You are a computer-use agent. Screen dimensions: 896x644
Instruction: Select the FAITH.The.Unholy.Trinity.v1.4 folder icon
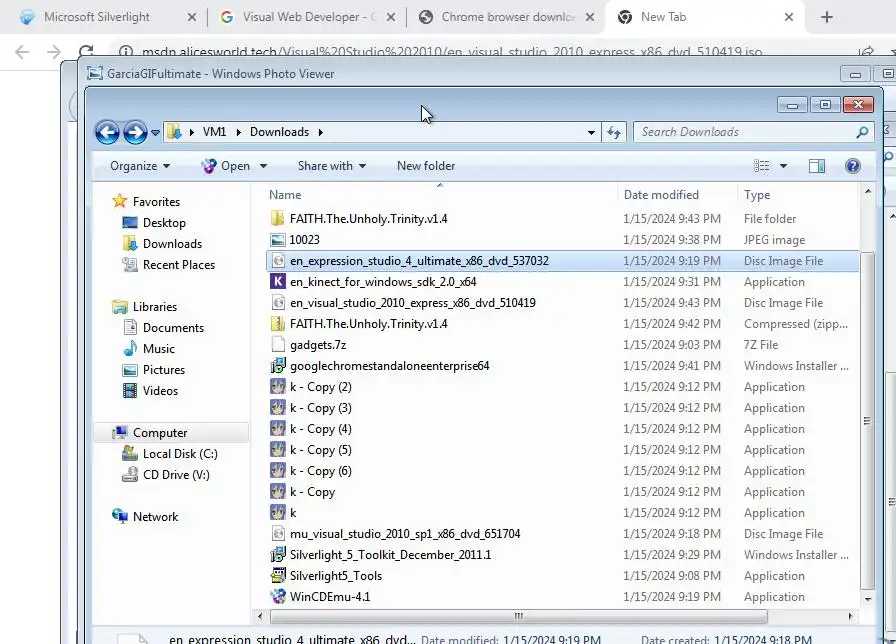click(x=278, y=219)
